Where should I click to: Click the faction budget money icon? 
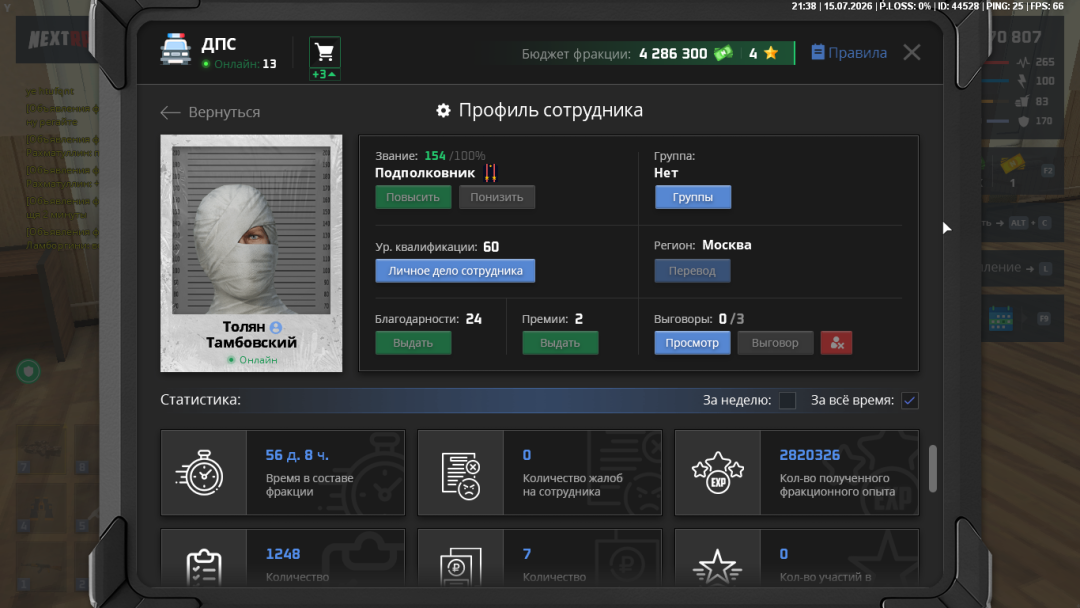tap(724, 53)
